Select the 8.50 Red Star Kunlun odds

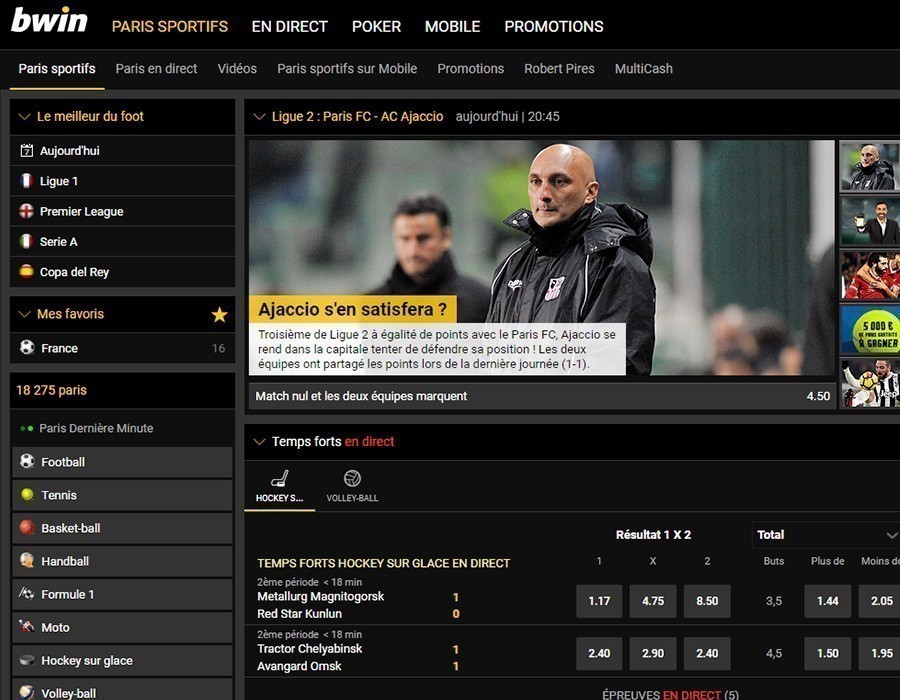707,601
